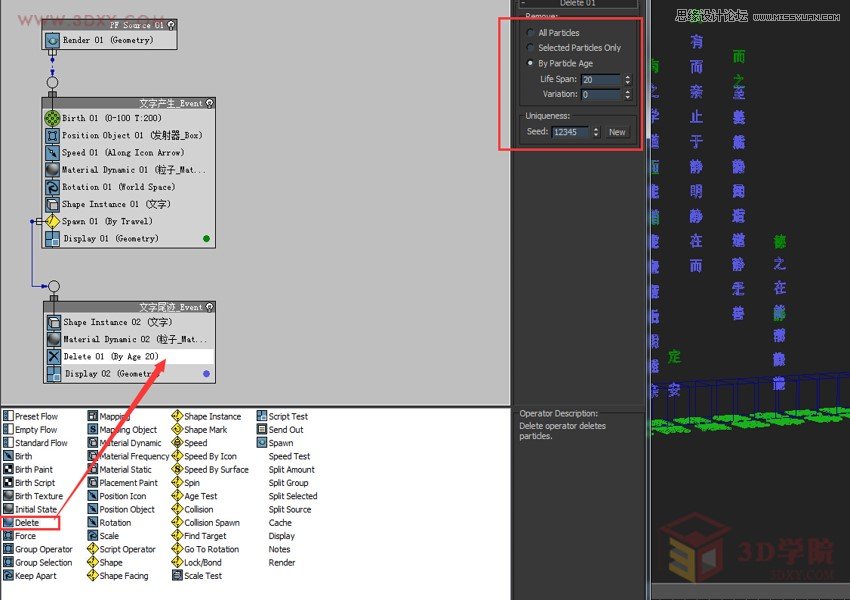Select the Scale Test item
The height and width of the screenshot is (600, 850).
(x=197, y=576)
